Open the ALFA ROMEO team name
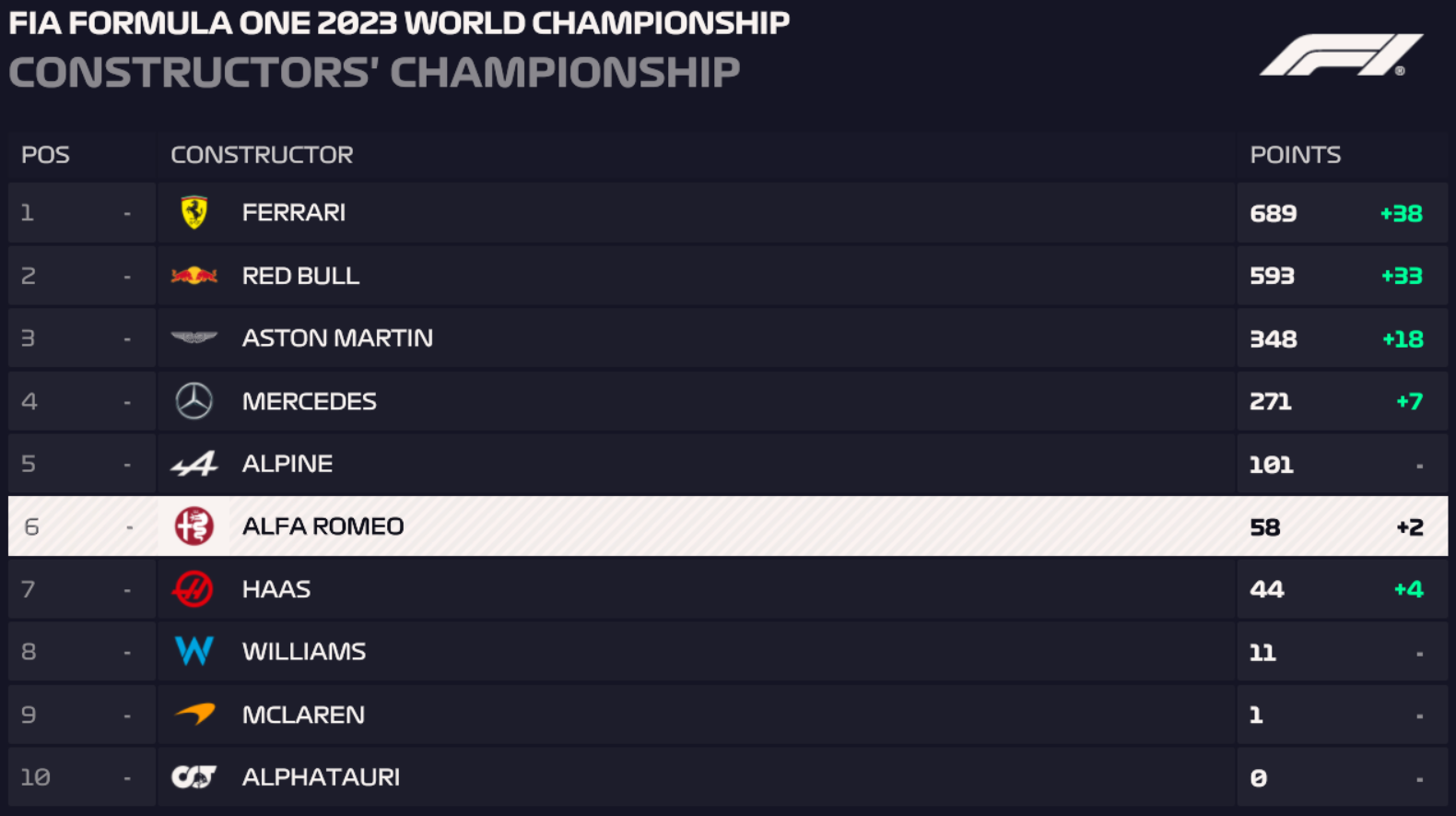This screenshot has width=1456, height=816. (323, 526)
